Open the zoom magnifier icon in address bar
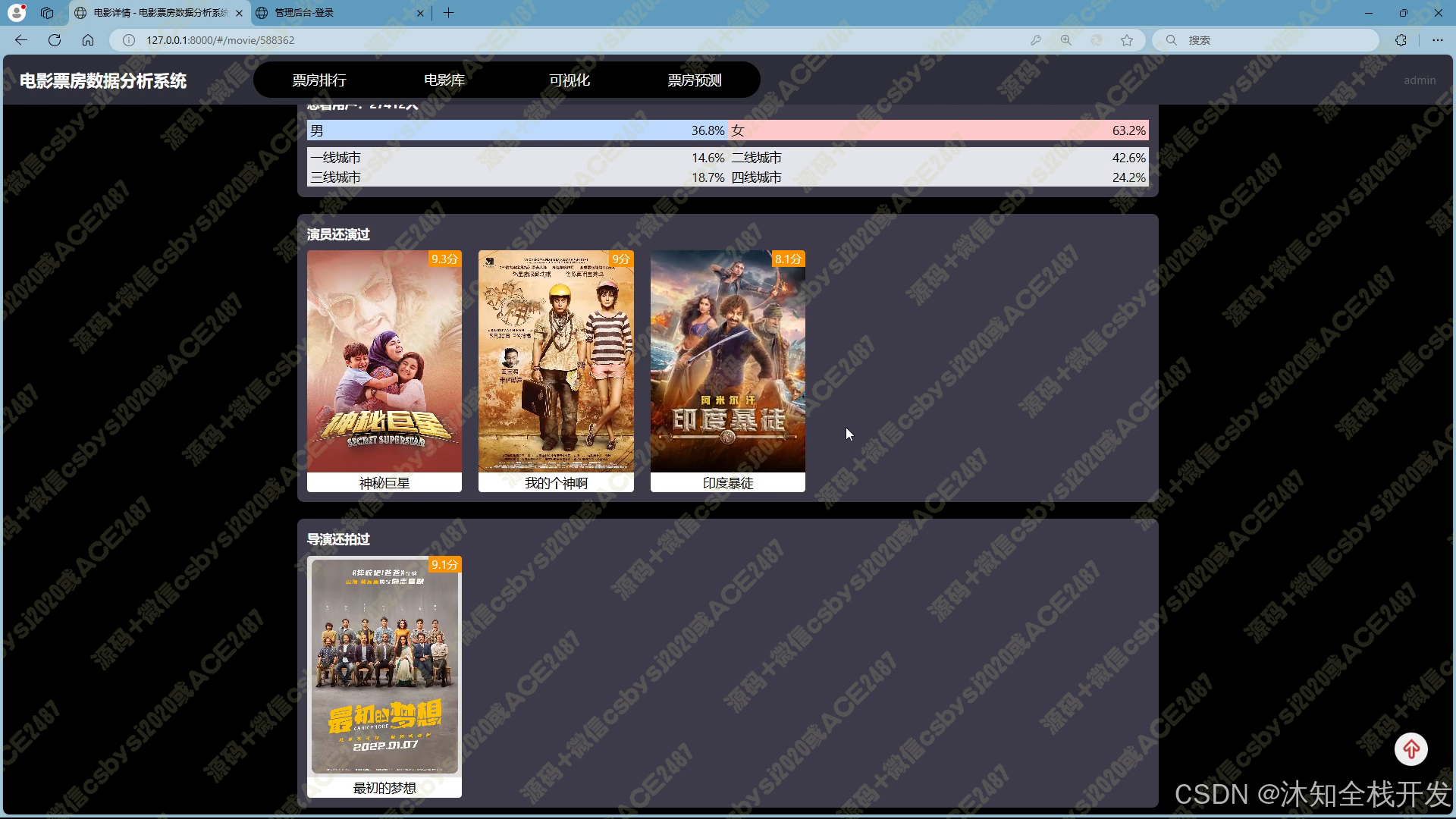Screen dimensions: 1456x819 [1066, 40]
